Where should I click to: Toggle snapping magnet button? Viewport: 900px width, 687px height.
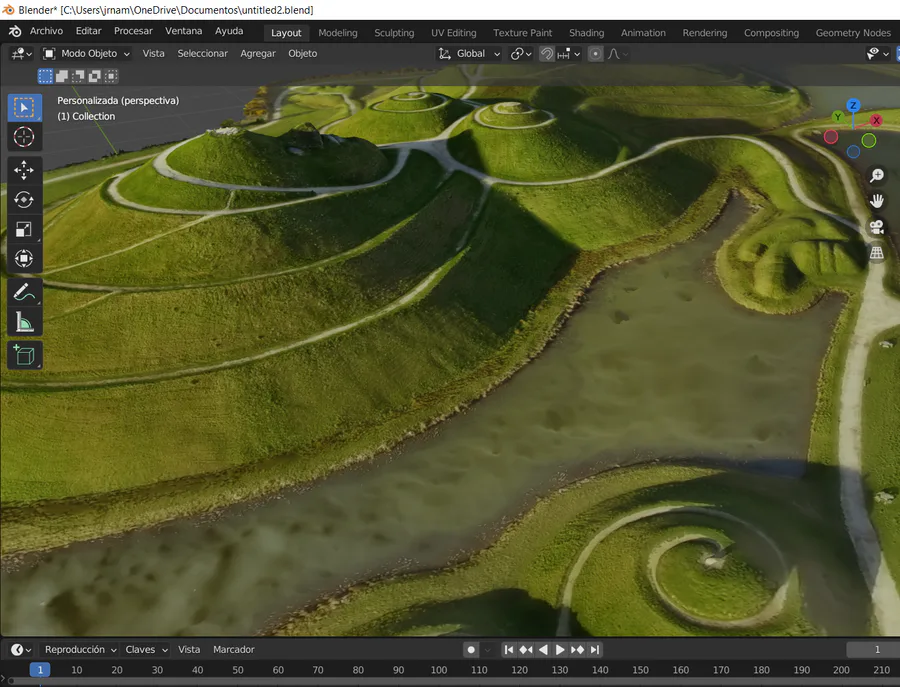coord(547,54)
